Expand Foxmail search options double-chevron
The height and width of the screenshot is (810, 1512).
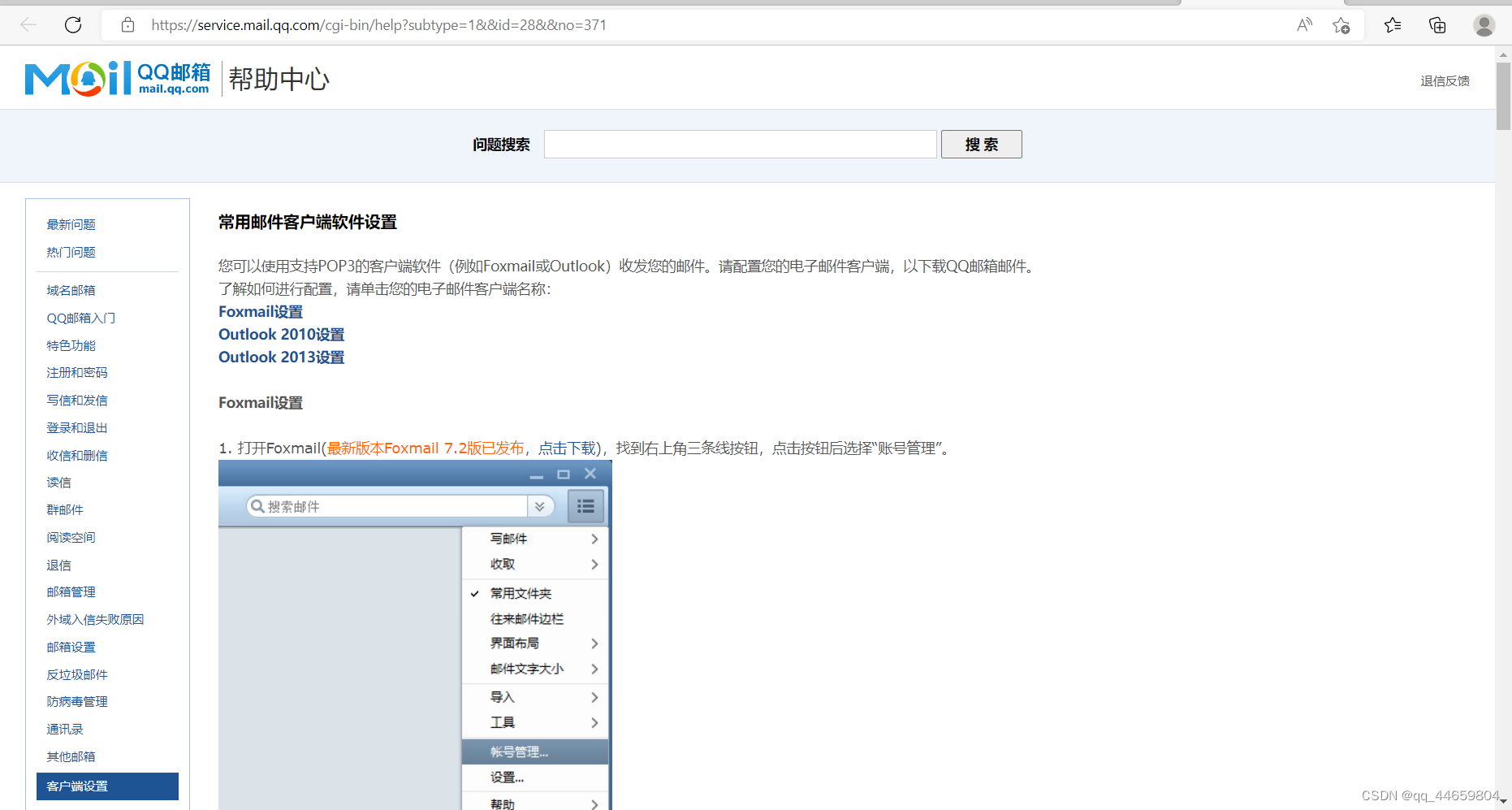pos(540,506)
